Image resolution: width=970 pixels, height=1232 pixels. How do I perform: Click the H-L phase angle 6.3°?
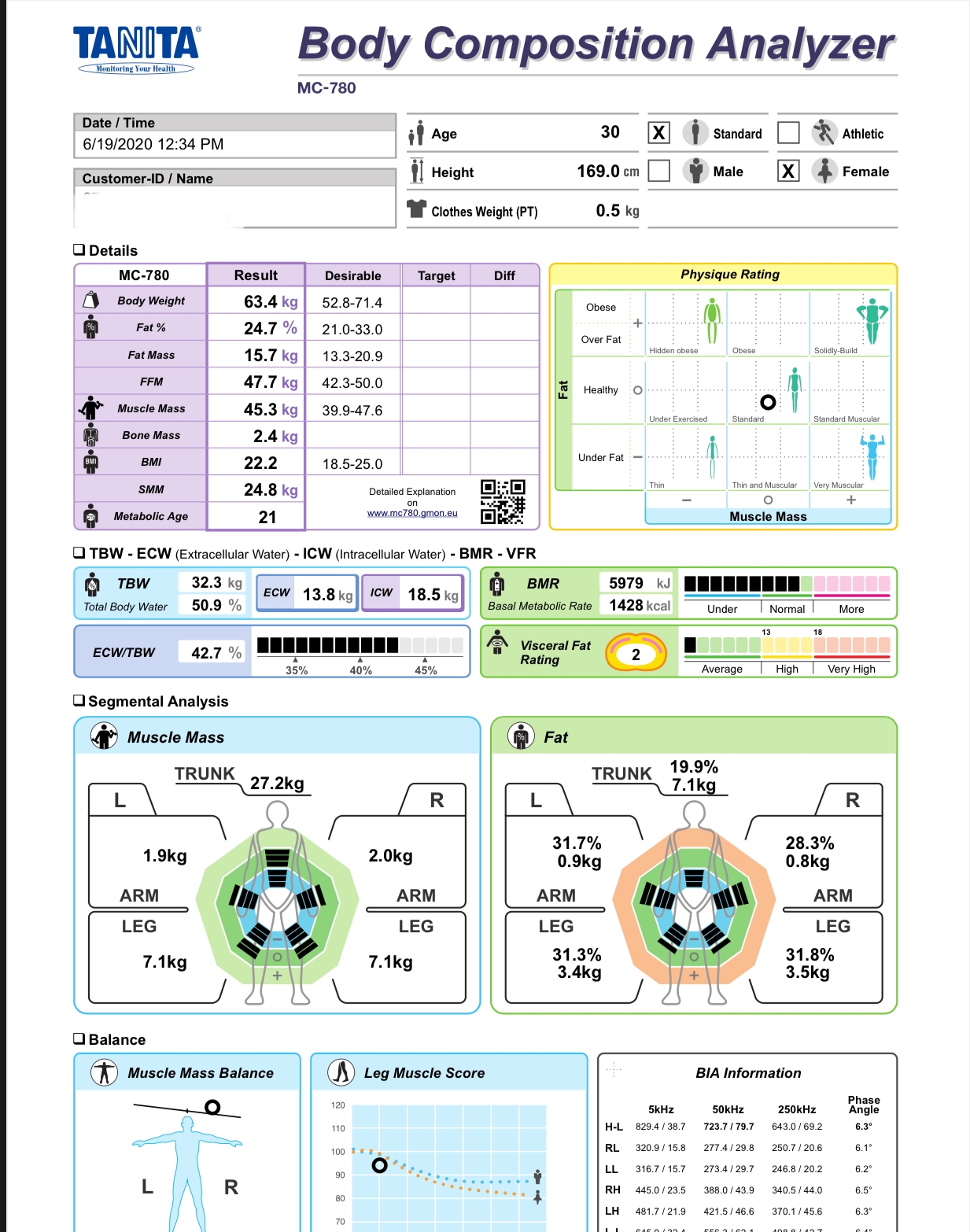click(864, 1127)
